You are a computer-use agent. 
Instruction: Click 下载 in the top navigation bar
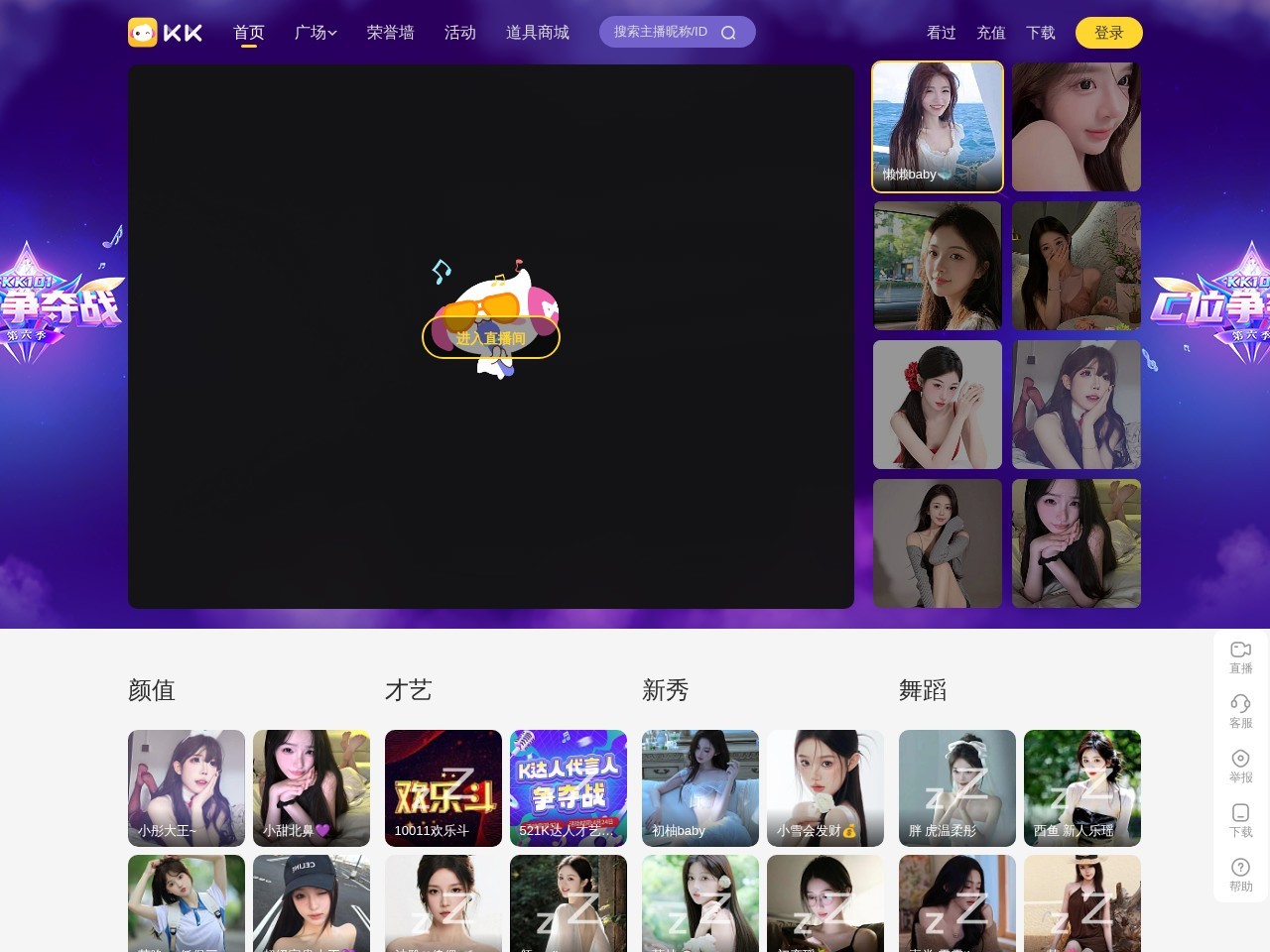[1041, 33]
